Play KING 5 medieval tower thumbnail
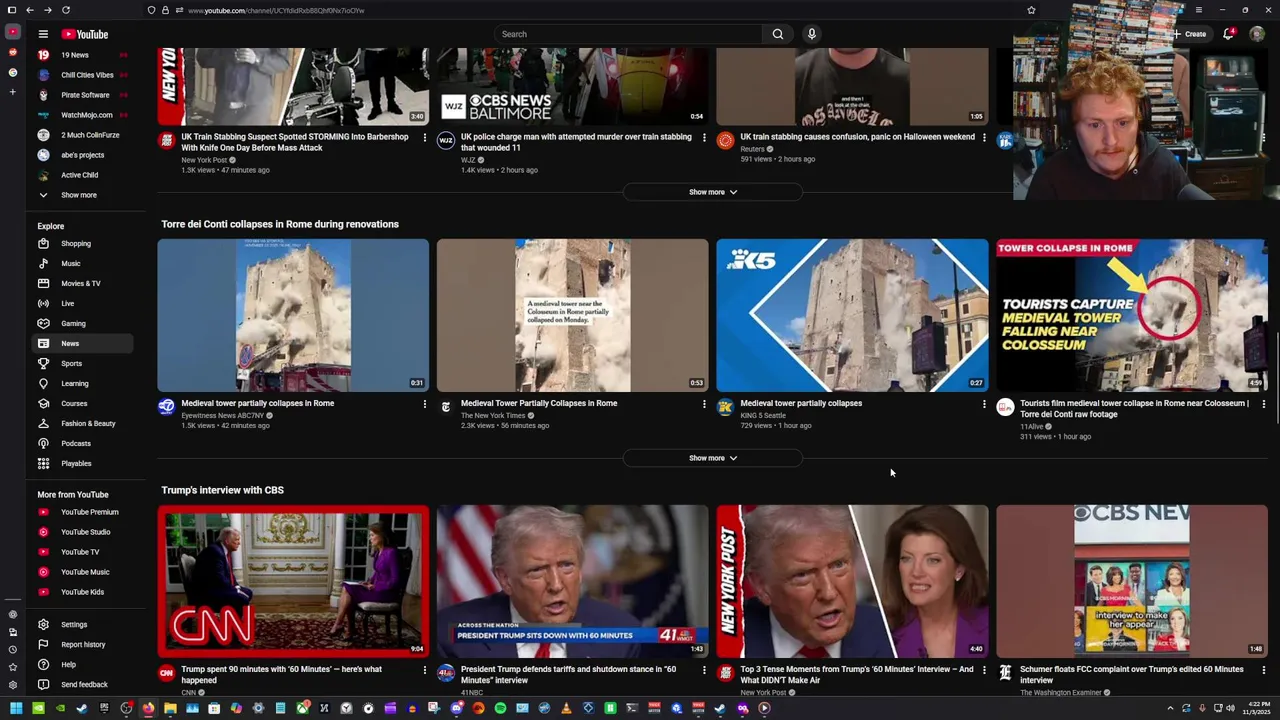The width and height of the screenshot is (1280, 720). (852, 315)
